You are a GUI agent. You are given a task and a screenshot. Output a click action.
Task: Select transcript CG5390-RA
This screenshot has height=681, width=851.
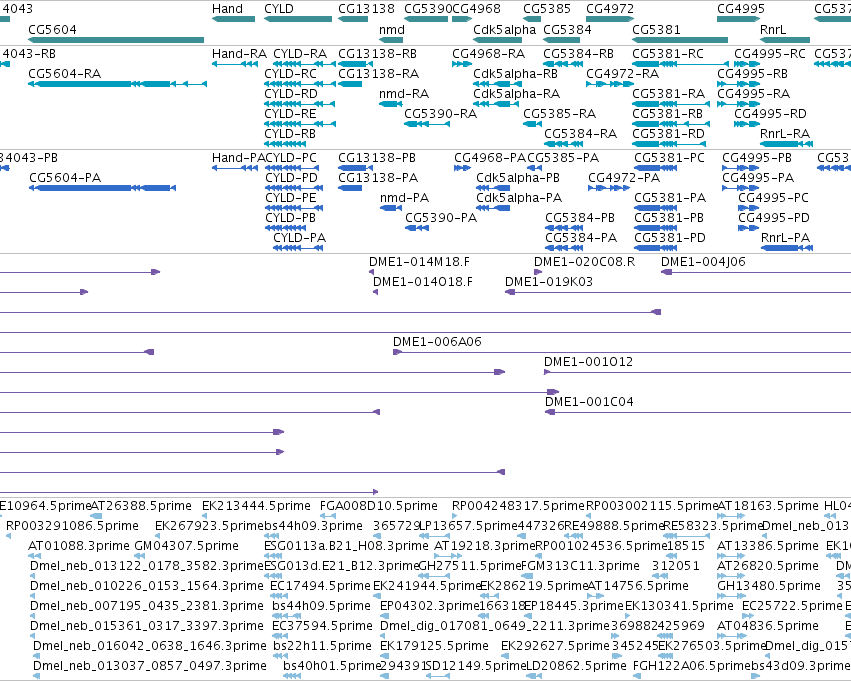click(441, 114)
